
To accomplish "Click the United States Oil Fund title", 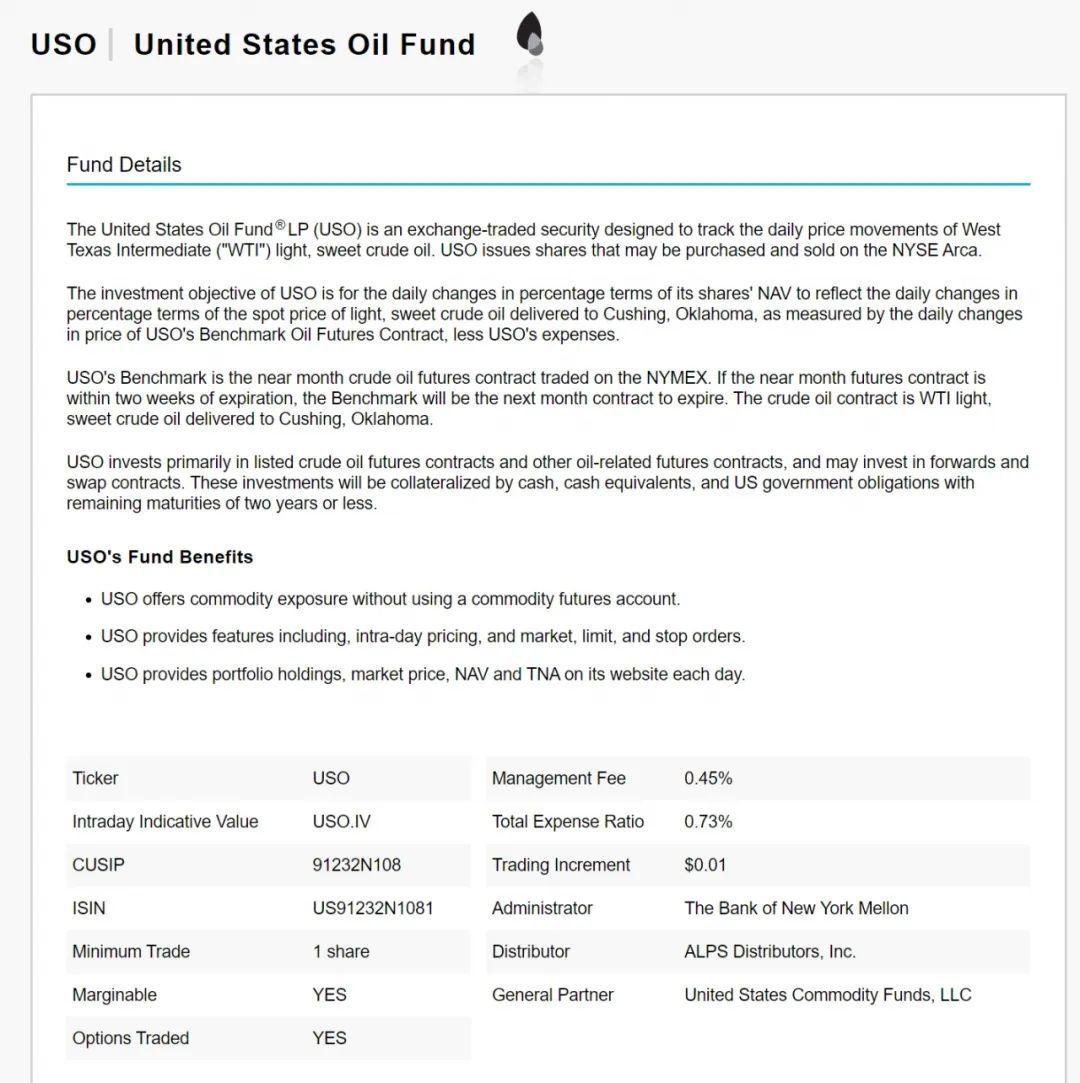I will pos(305,44).
